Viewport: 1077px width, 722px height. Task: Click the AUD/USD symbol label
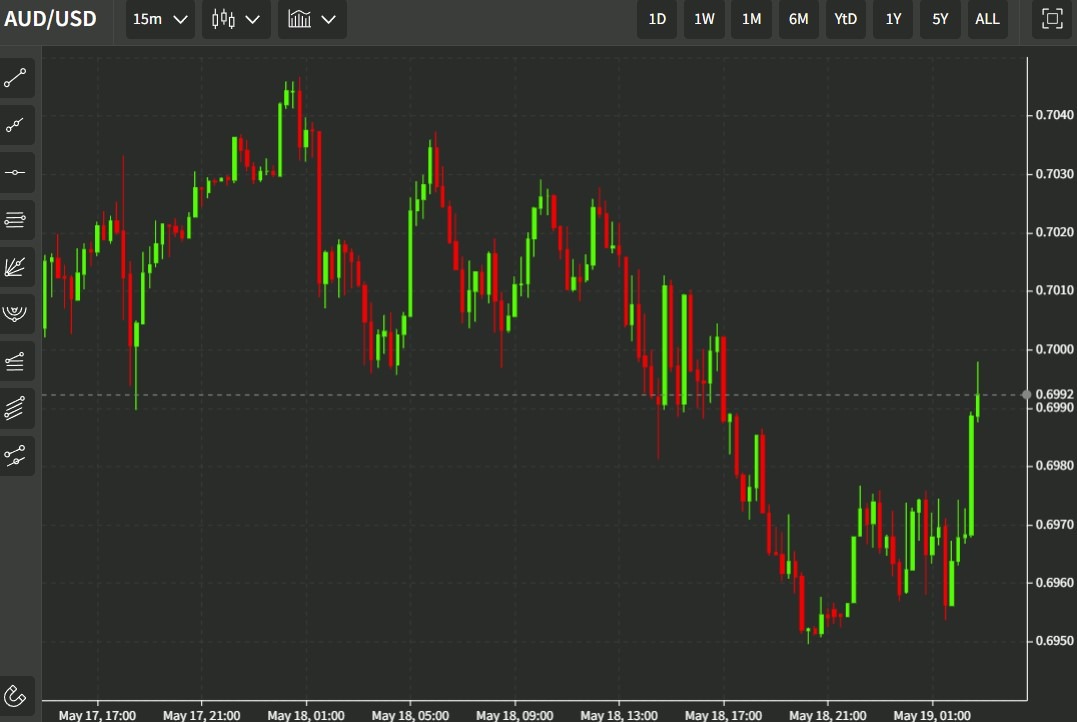click(50, 18)
